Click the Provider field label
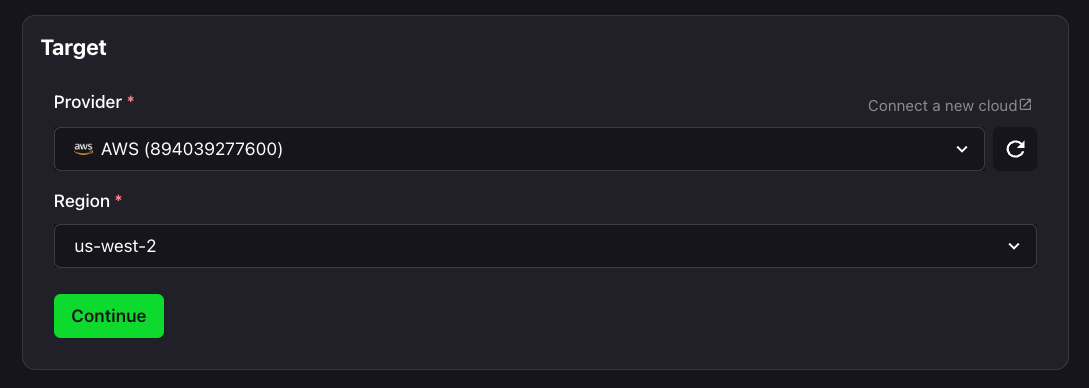This screenshot has height=388, width=1089. coord(88,102)
